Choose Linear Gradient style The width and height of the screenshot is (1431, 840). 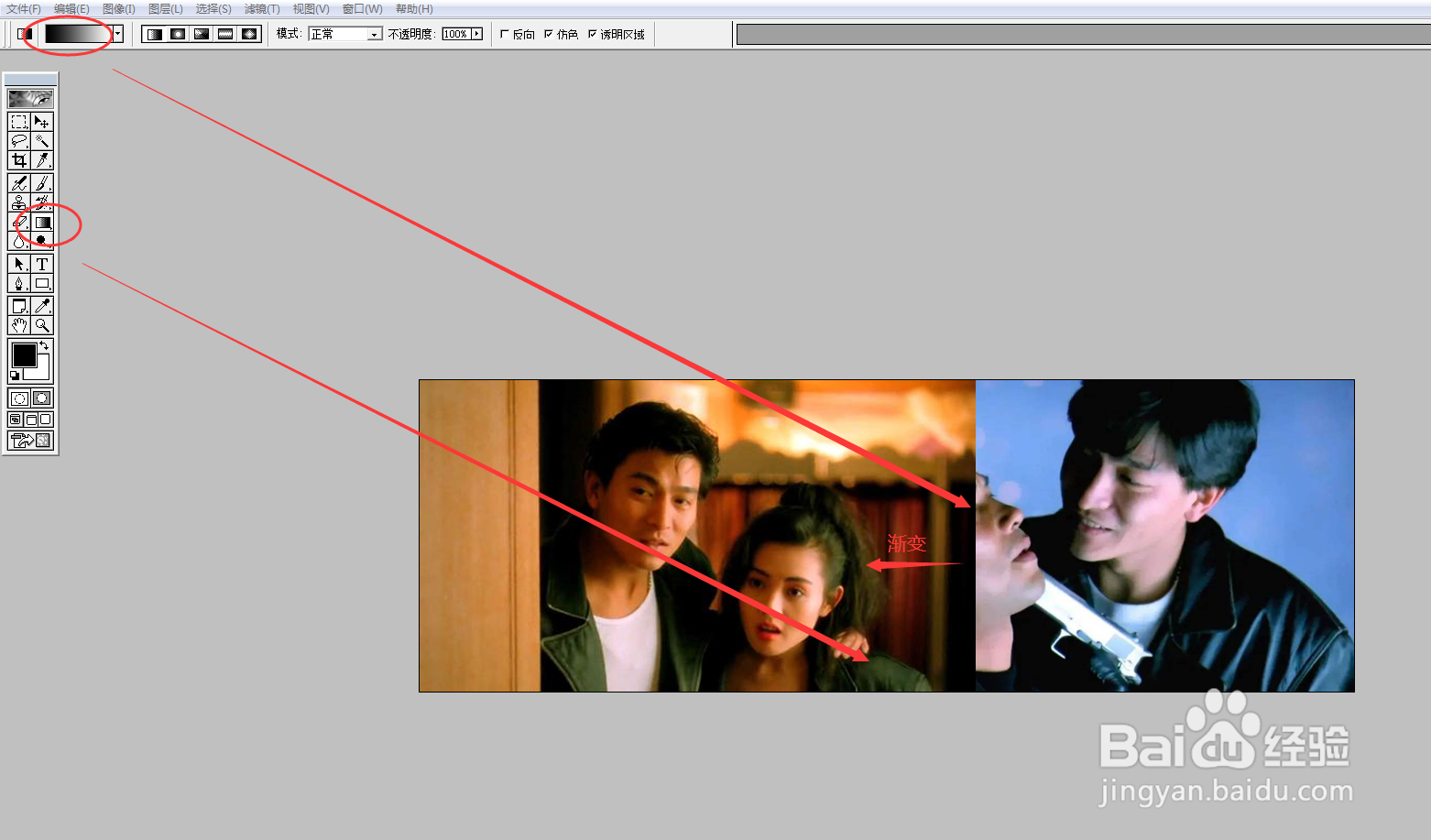point(154,34)
